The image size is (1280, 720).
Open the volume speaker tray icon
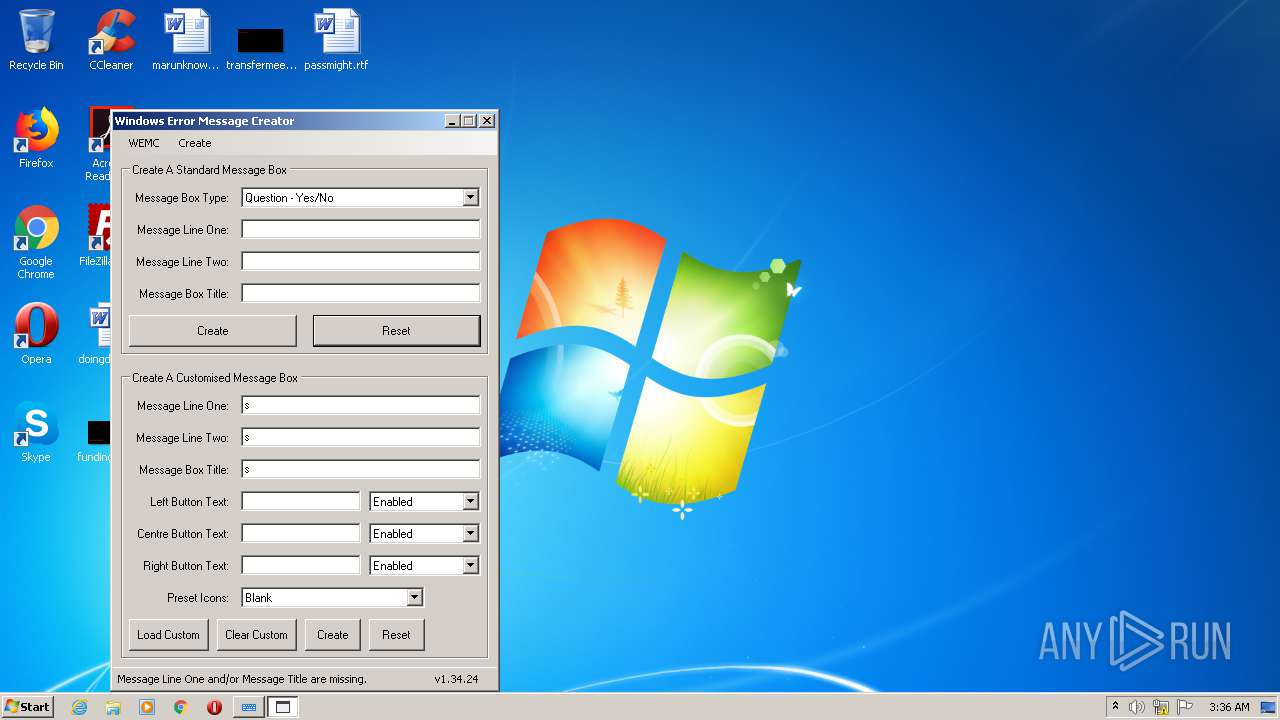tap(1136, 707)
